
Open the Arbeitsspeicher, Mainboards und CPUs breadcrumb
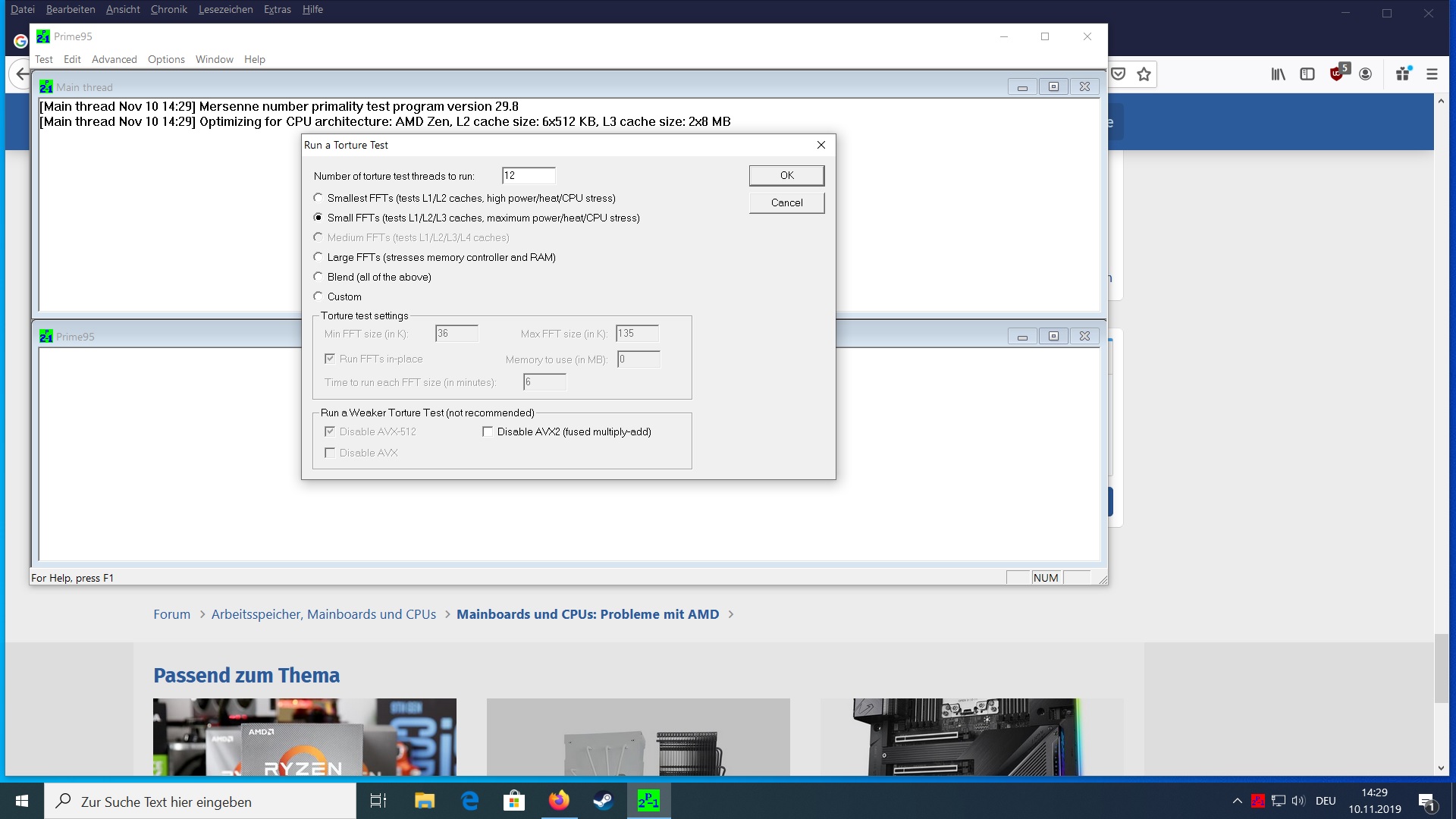pos(324,614)
